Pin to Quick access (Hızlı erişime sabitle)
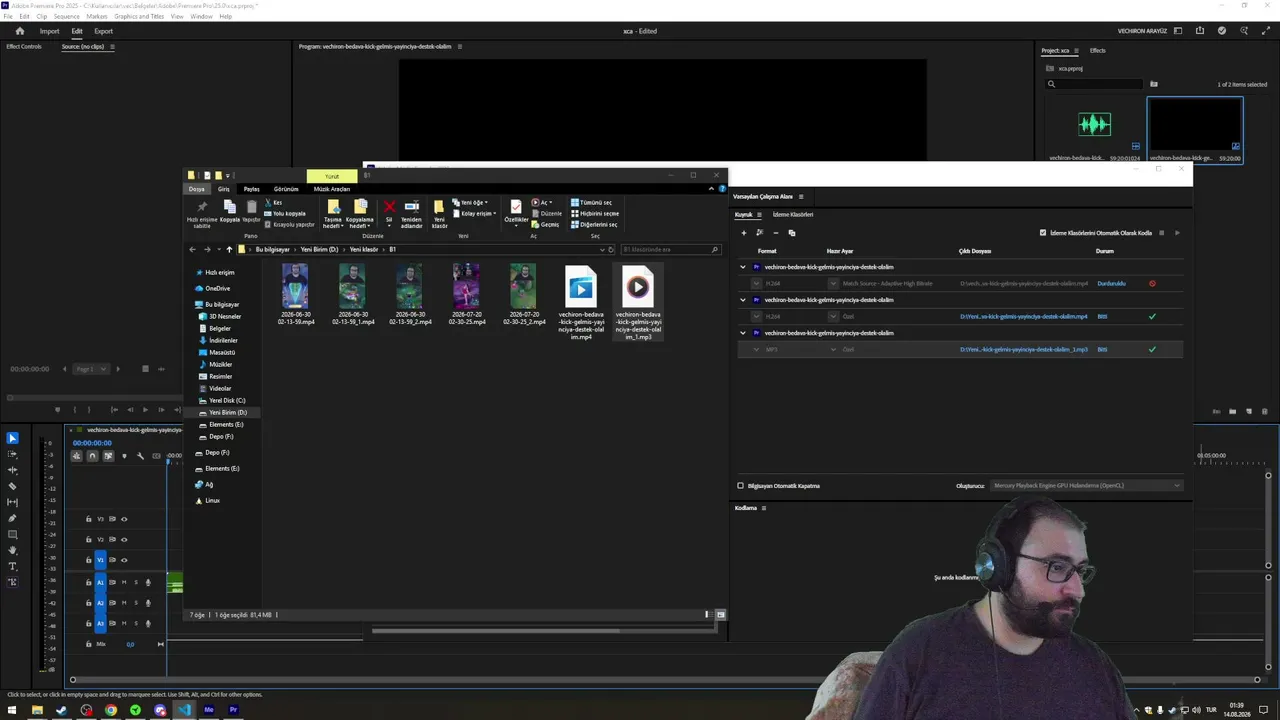 click(x=202, y=214)
